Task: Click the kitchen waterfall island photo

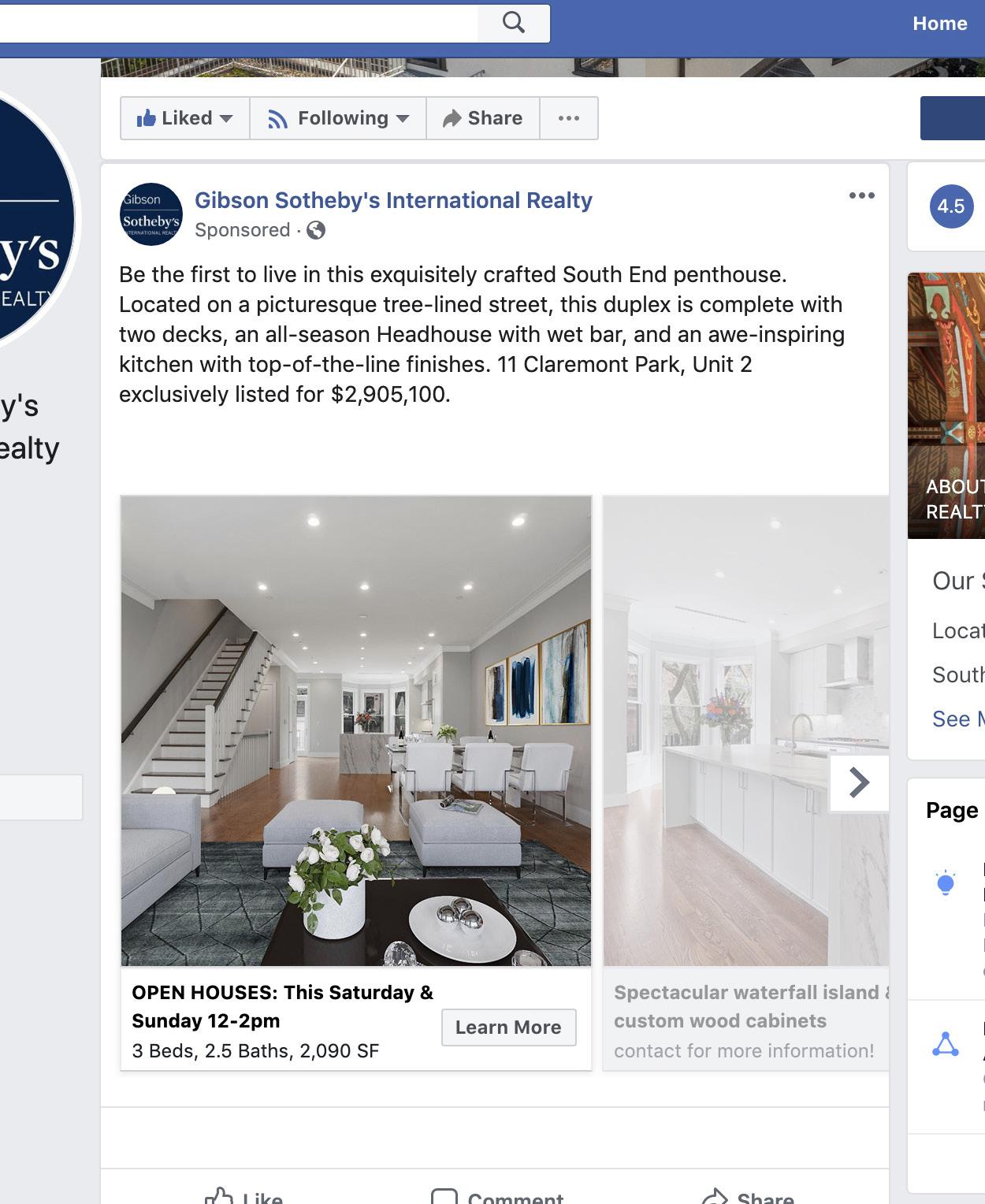Action: (x=746, y=731)
